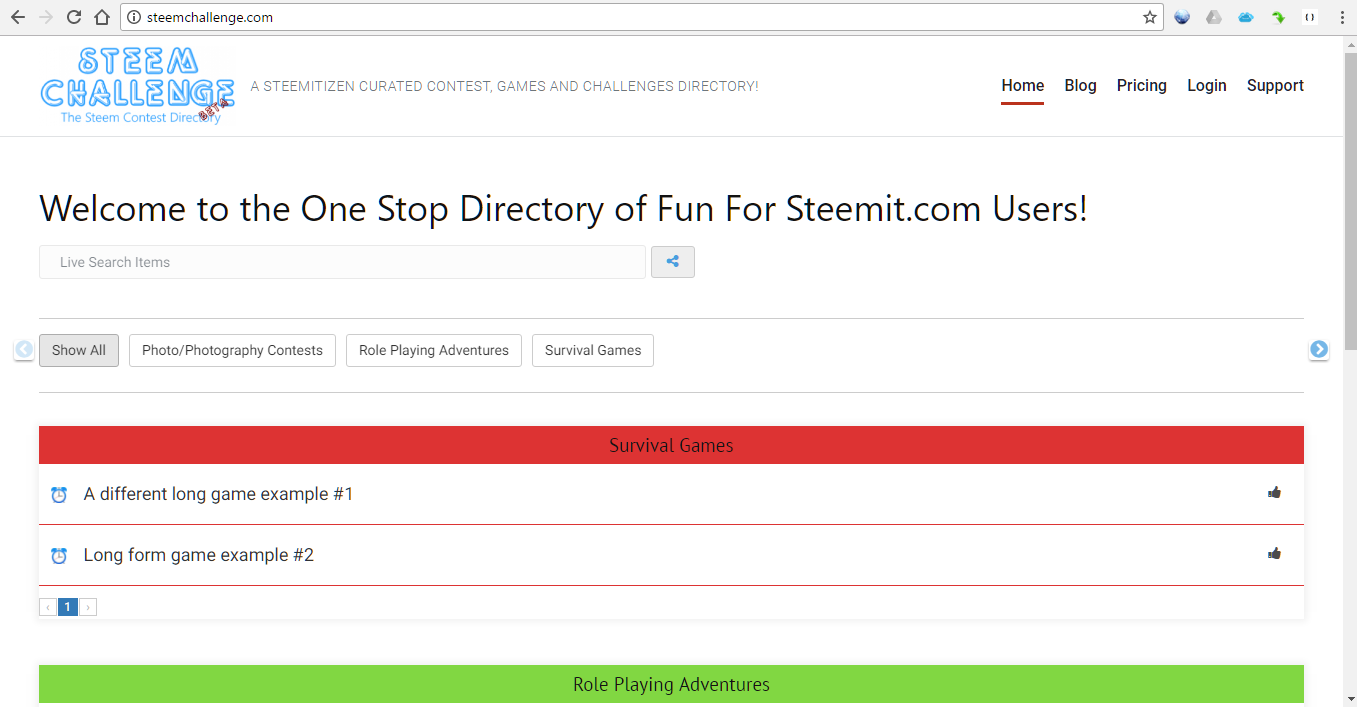Screen dimensions: 1357x707
Task: Go to previous page in pagination
Action: 48,607
